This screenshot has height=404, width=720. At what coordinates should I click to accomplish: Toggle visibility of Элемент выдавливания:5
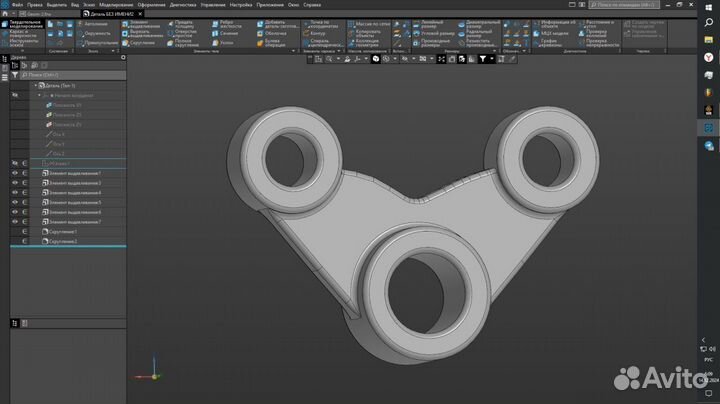coord(15,202)
